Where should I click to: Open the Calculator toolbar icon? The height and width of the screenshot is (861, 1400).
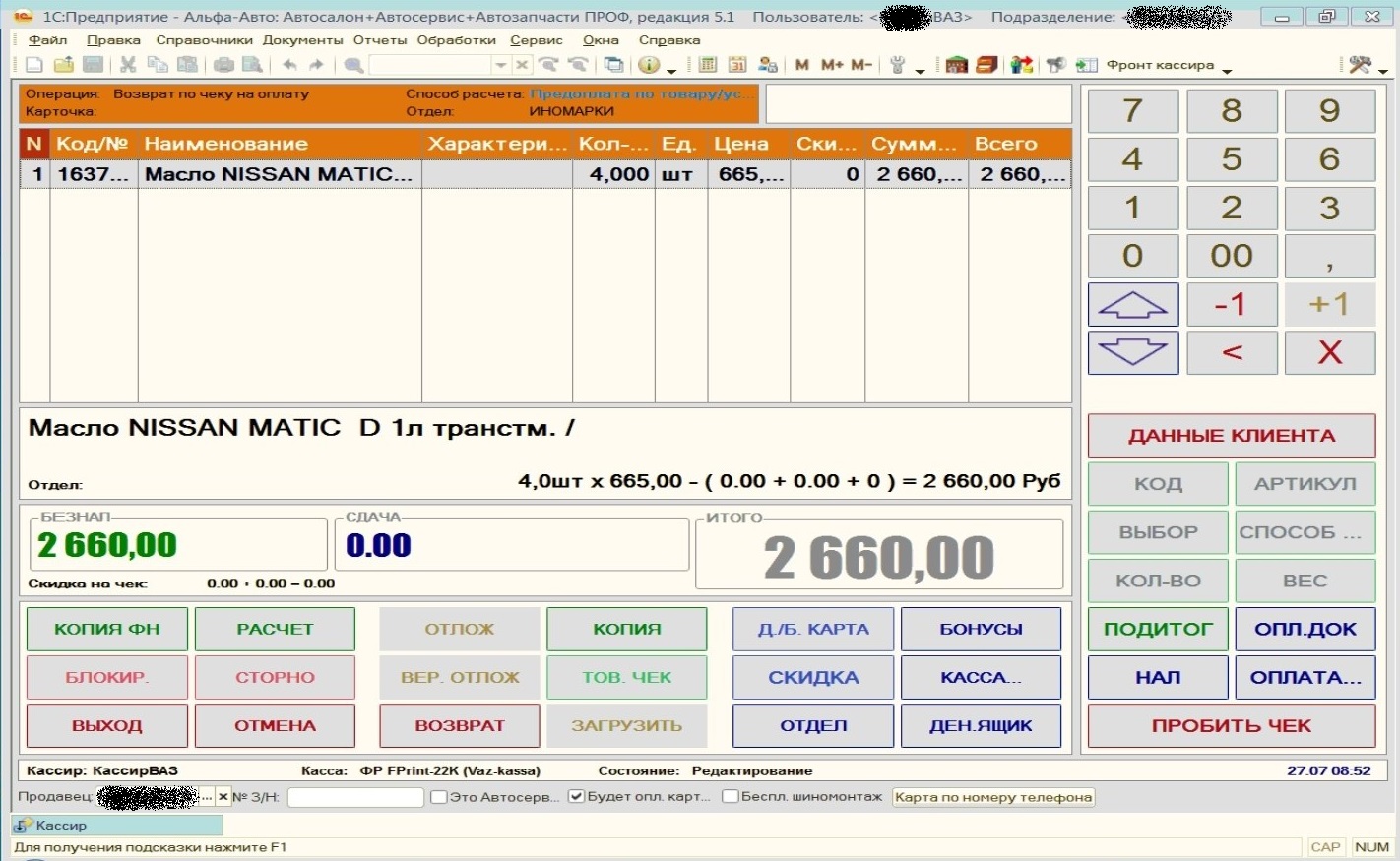[708, 65]
